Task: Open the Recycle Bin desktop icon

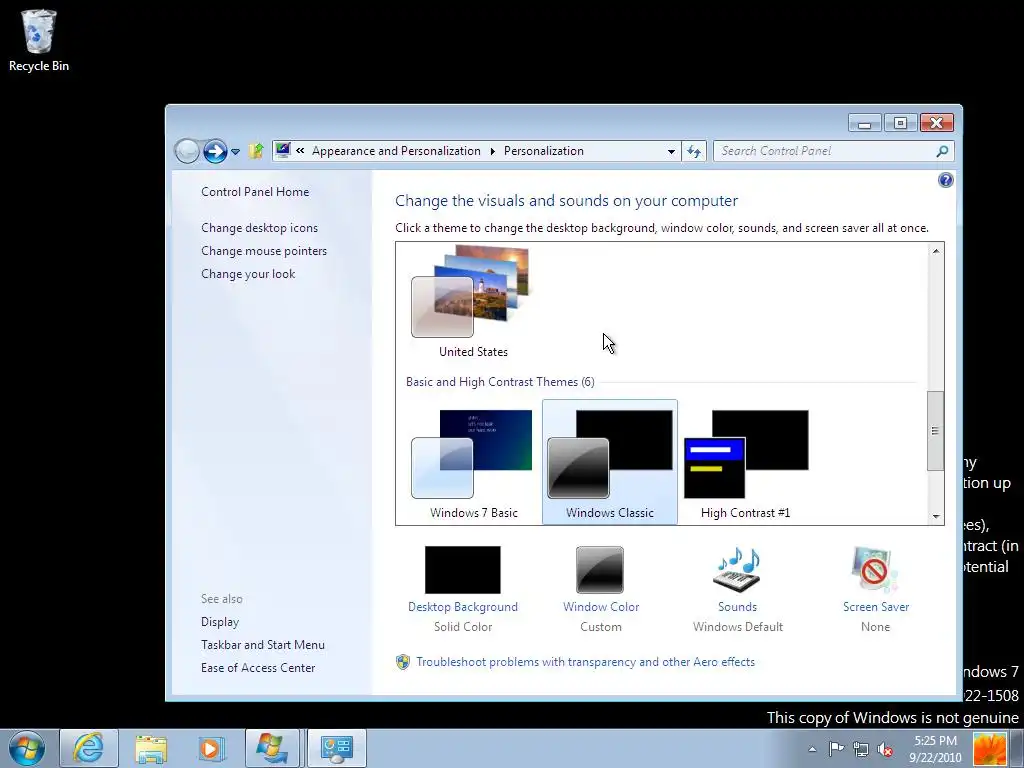Action: (39, 40)
